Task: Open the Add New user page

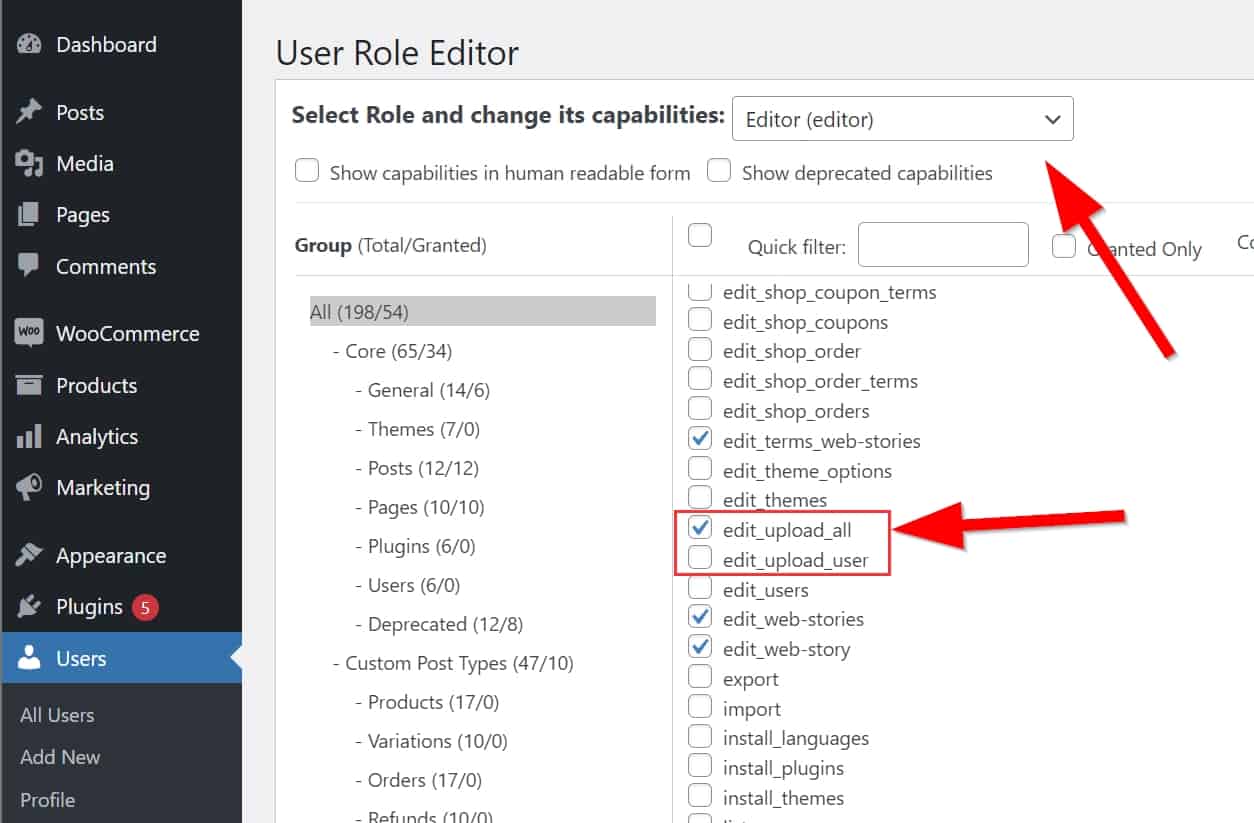Action: pos(59,757)
